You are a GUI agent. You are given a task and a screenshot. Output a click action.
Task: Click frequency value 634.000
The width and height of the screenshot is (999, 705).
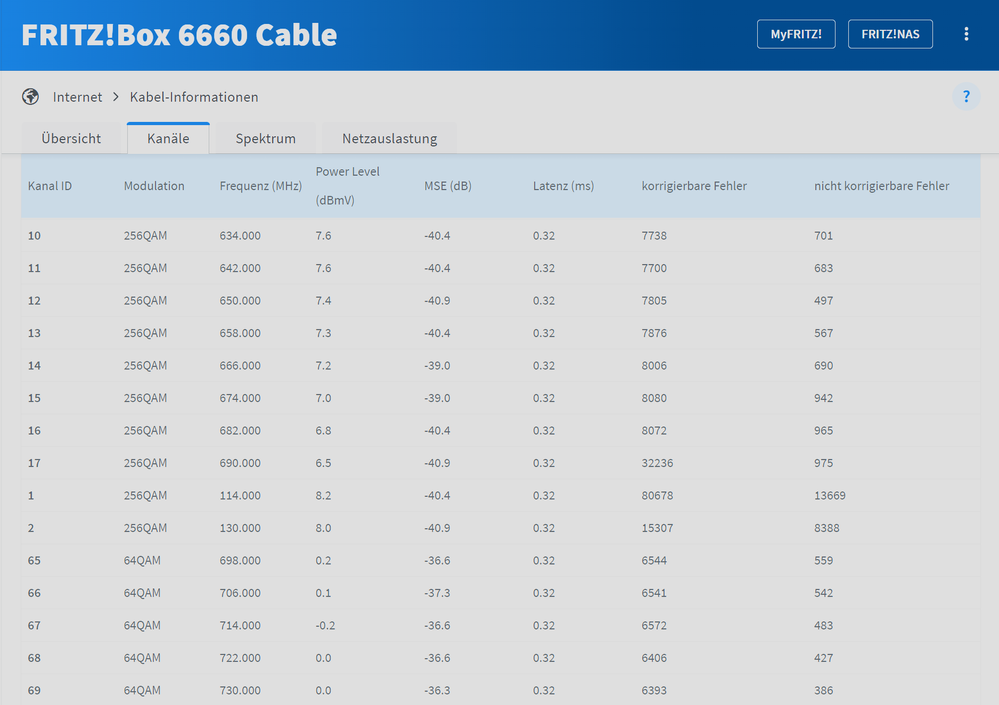[240, 236]
